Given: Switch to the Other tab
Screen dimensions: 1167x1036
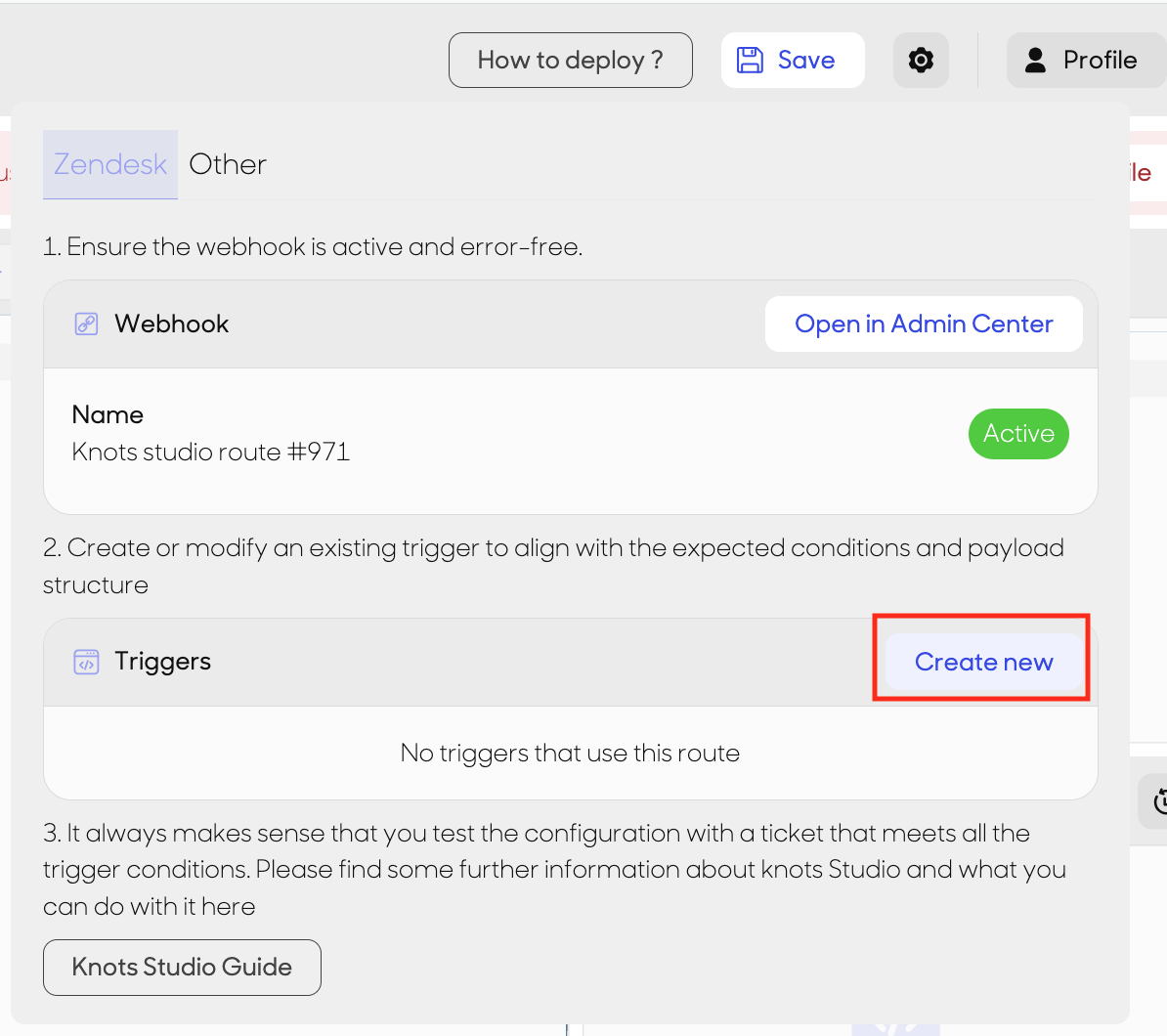Looking at the screenshot, I should click(228, 164).
